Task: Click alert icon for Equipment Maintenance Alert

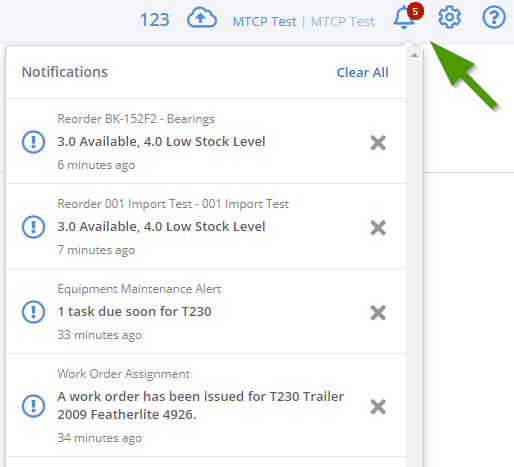Action: 33,312
